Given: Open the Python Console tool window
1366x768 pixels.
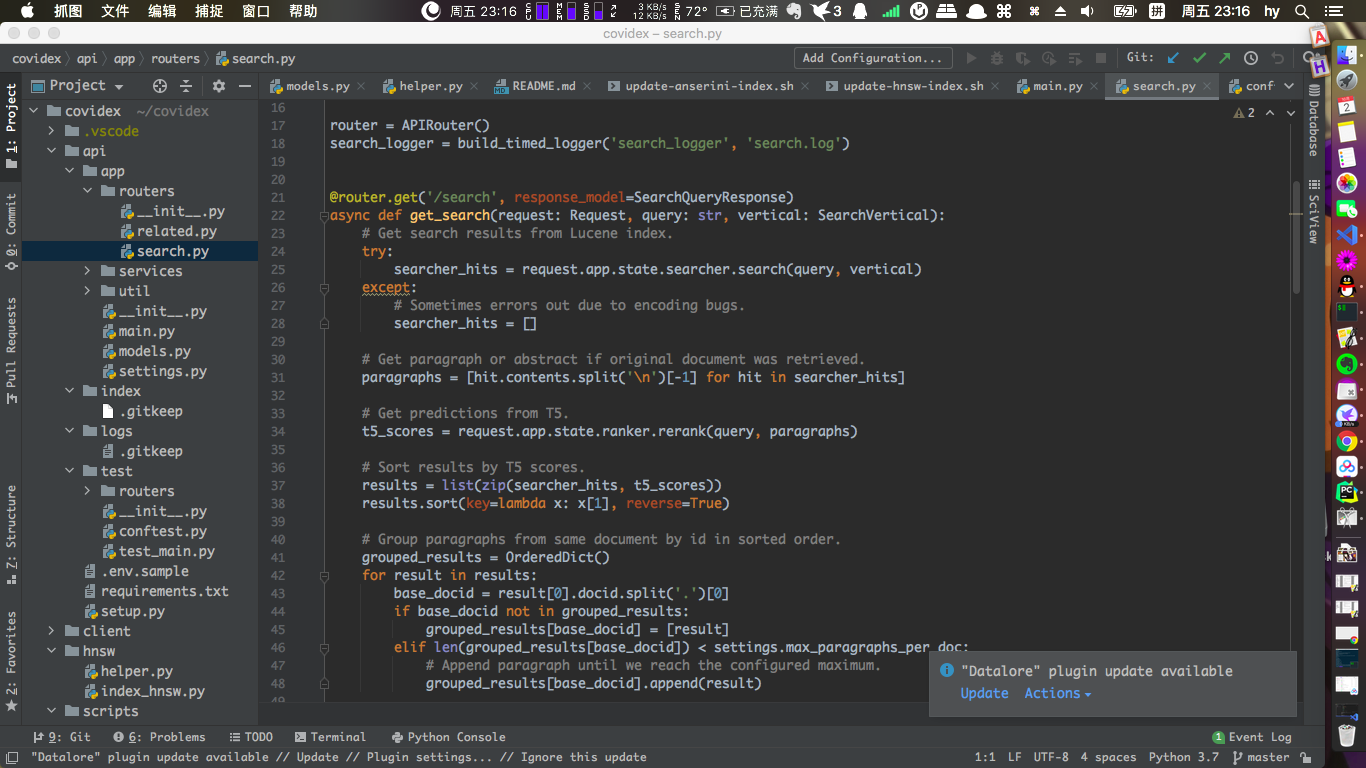Looking at the screenshot, I should (x=449, y=737).
